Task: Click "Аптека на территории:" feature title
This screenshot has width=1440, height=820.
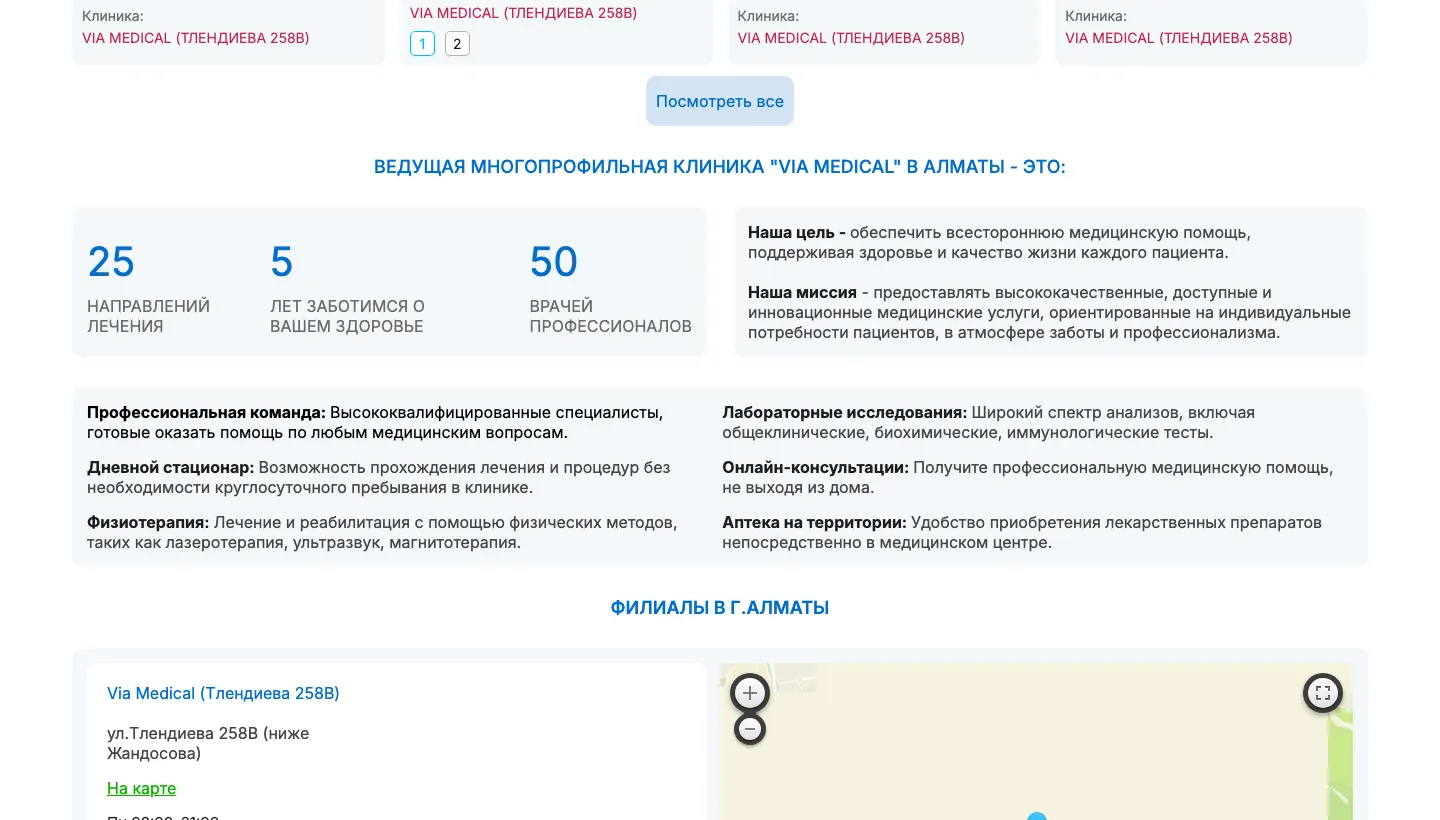Action: [814, 522]
